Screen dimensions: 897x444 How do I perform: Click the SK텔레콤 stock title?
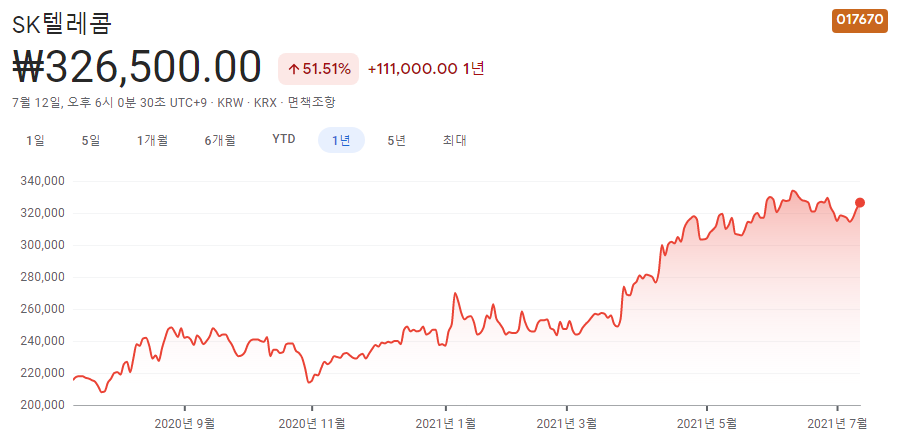[x=62, y=23]
